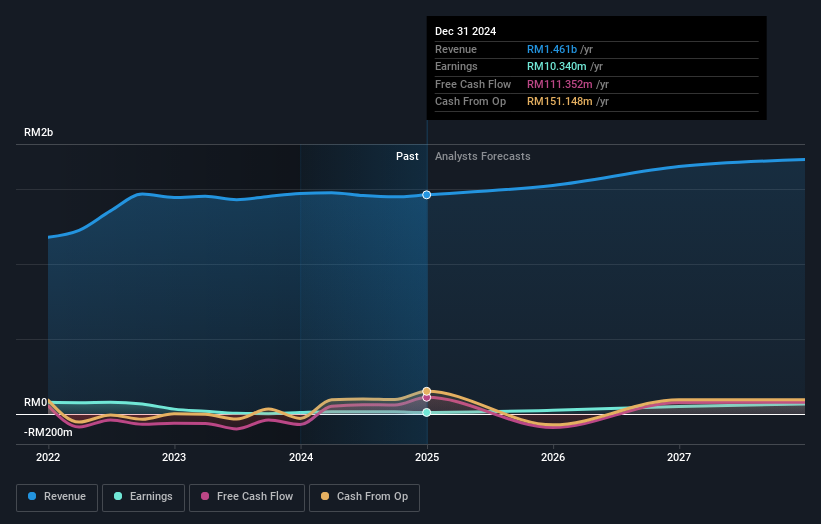Click the RM2b y-axis label

(38, 132)
